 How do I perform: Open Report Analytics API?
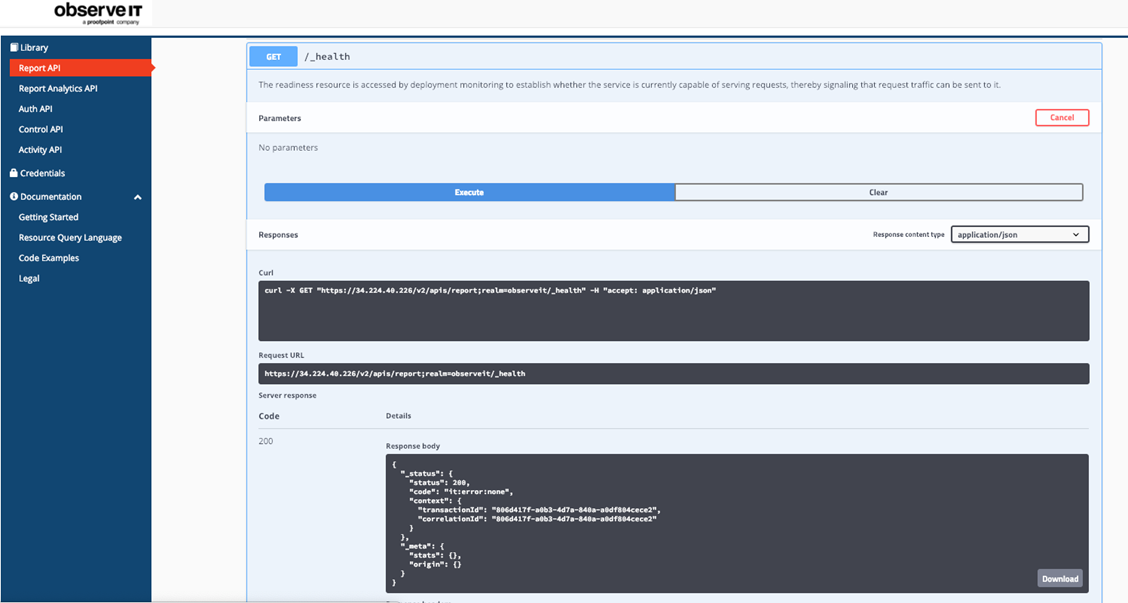tap(58, 89)
